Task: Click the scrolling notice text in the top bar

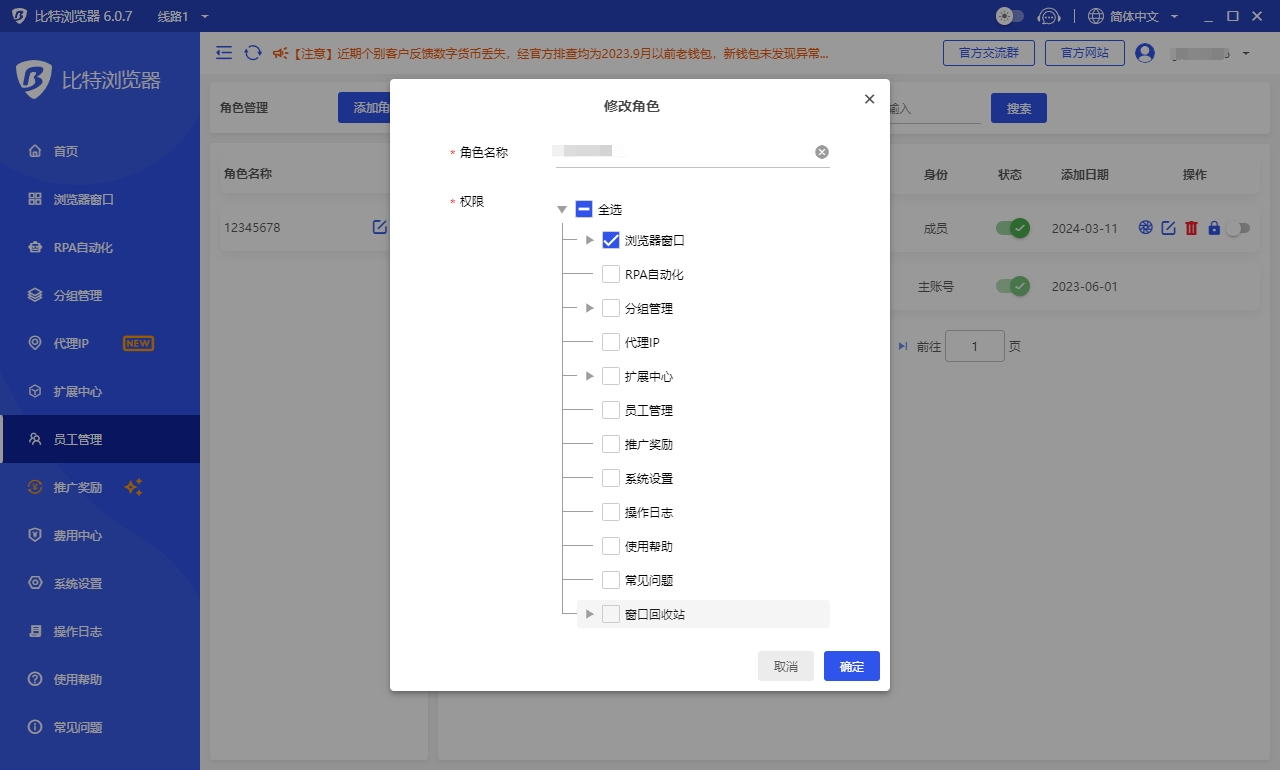Action: 561,53
